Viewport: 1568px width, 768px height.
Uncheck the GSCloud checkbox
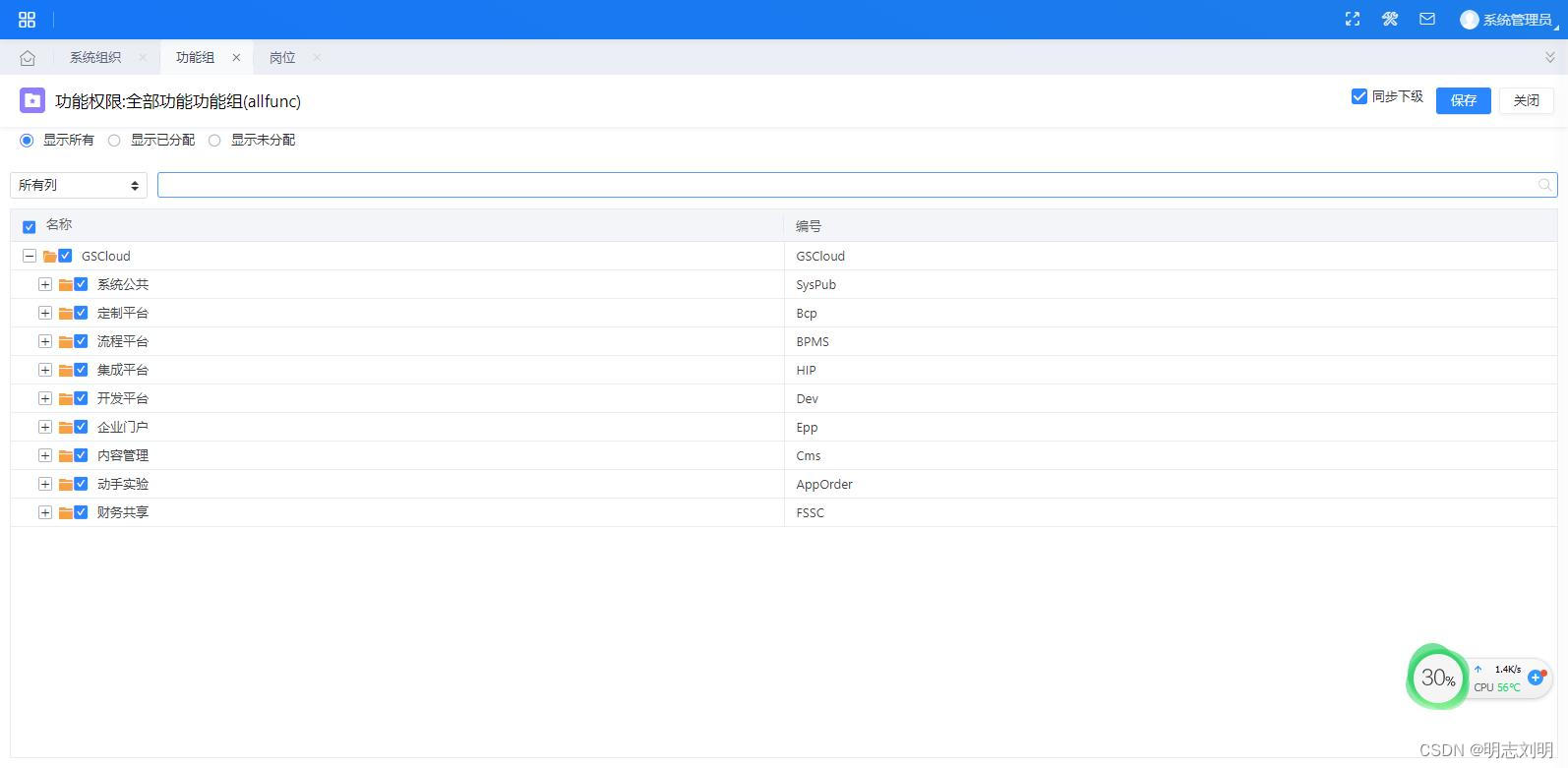[x=65, y=256]
